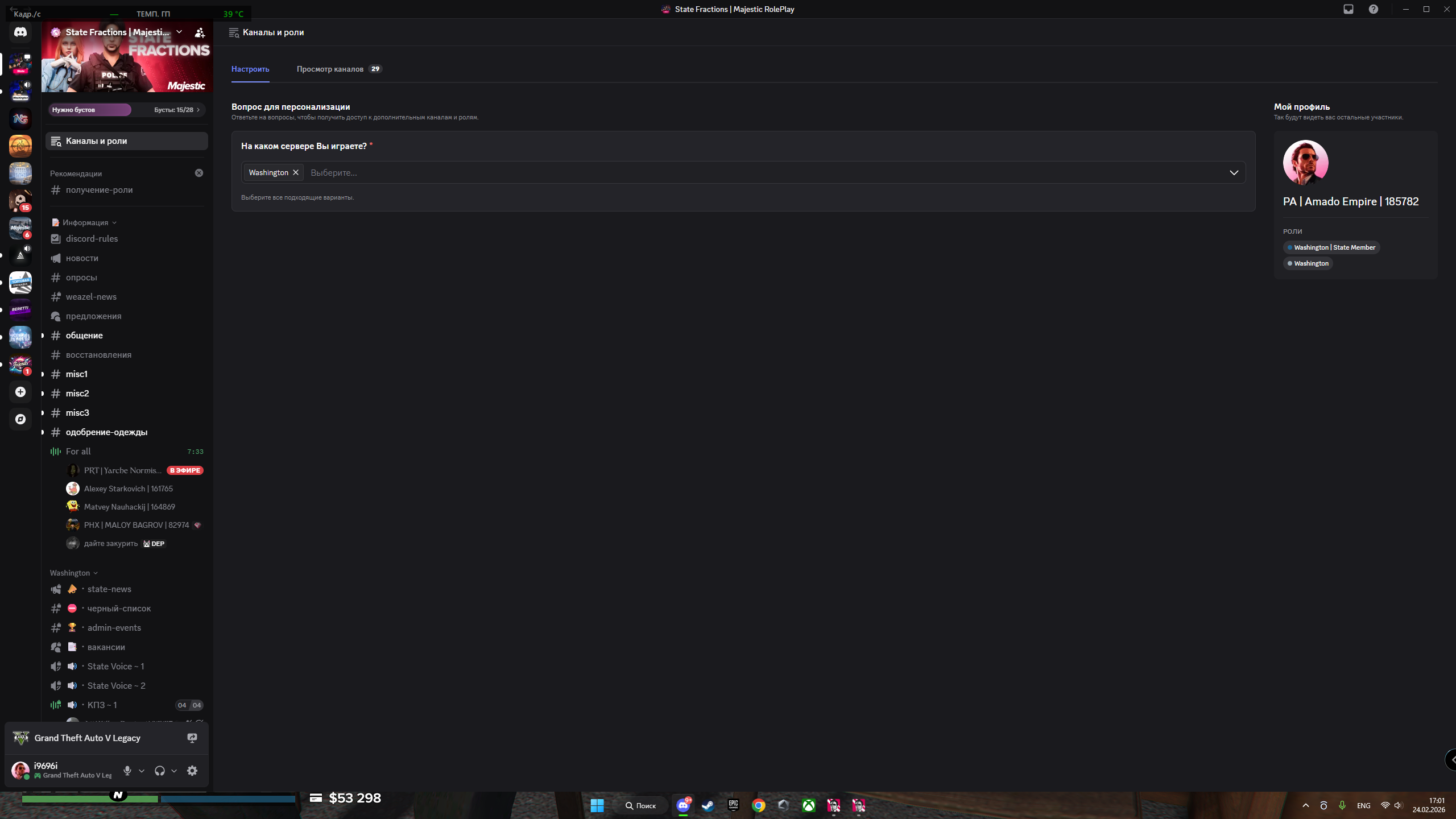Open Discord direct messages home icon
Image resolution: width=1456 pixels, height=819 pixels.
click(x=20, y=32)
